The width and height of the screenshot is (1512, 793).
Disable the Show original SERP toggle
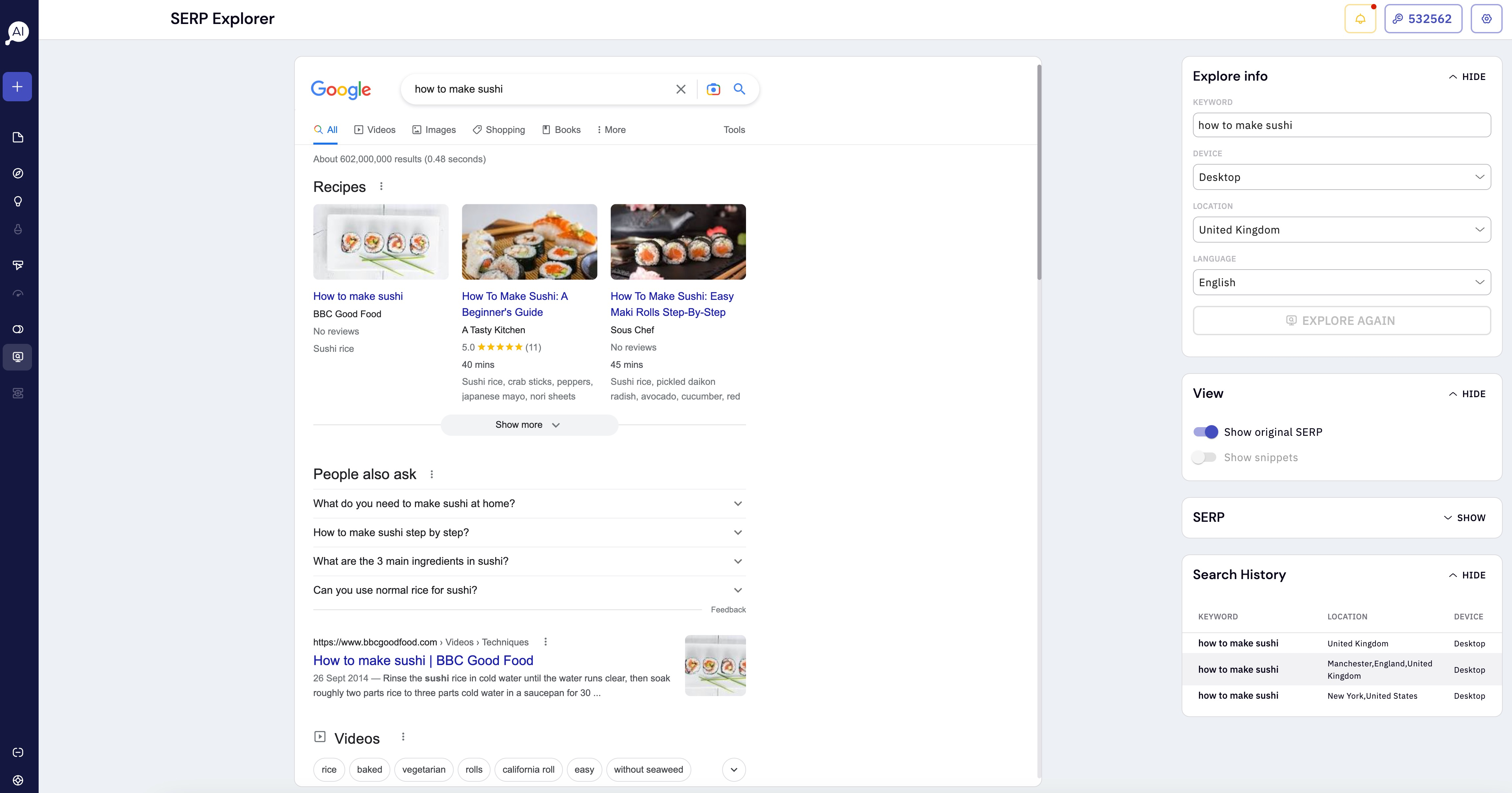[x=1205, y=432]
